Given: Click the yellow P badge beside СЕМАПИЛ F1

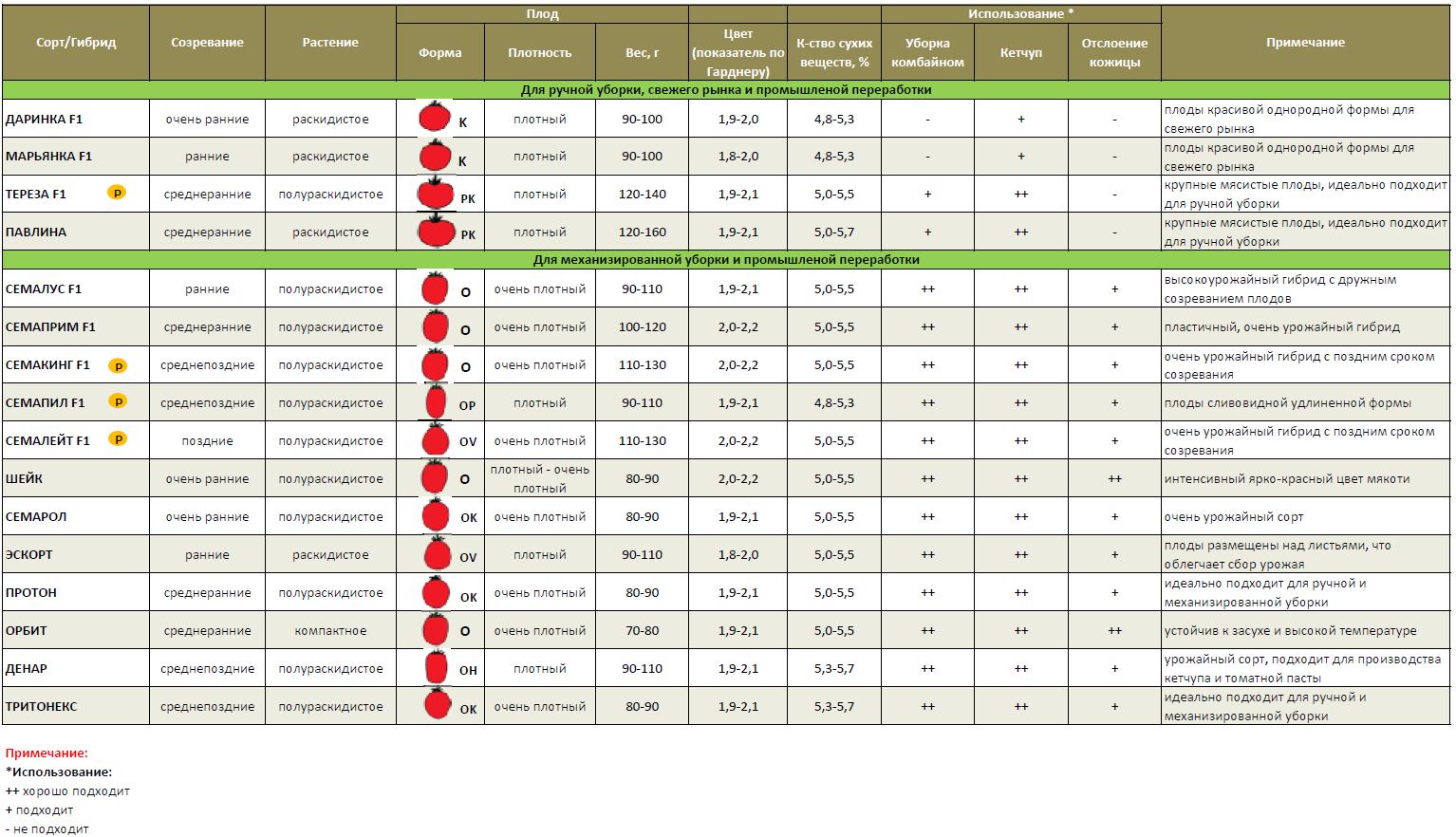Looking at the screenshot, I should coord(117,401).
